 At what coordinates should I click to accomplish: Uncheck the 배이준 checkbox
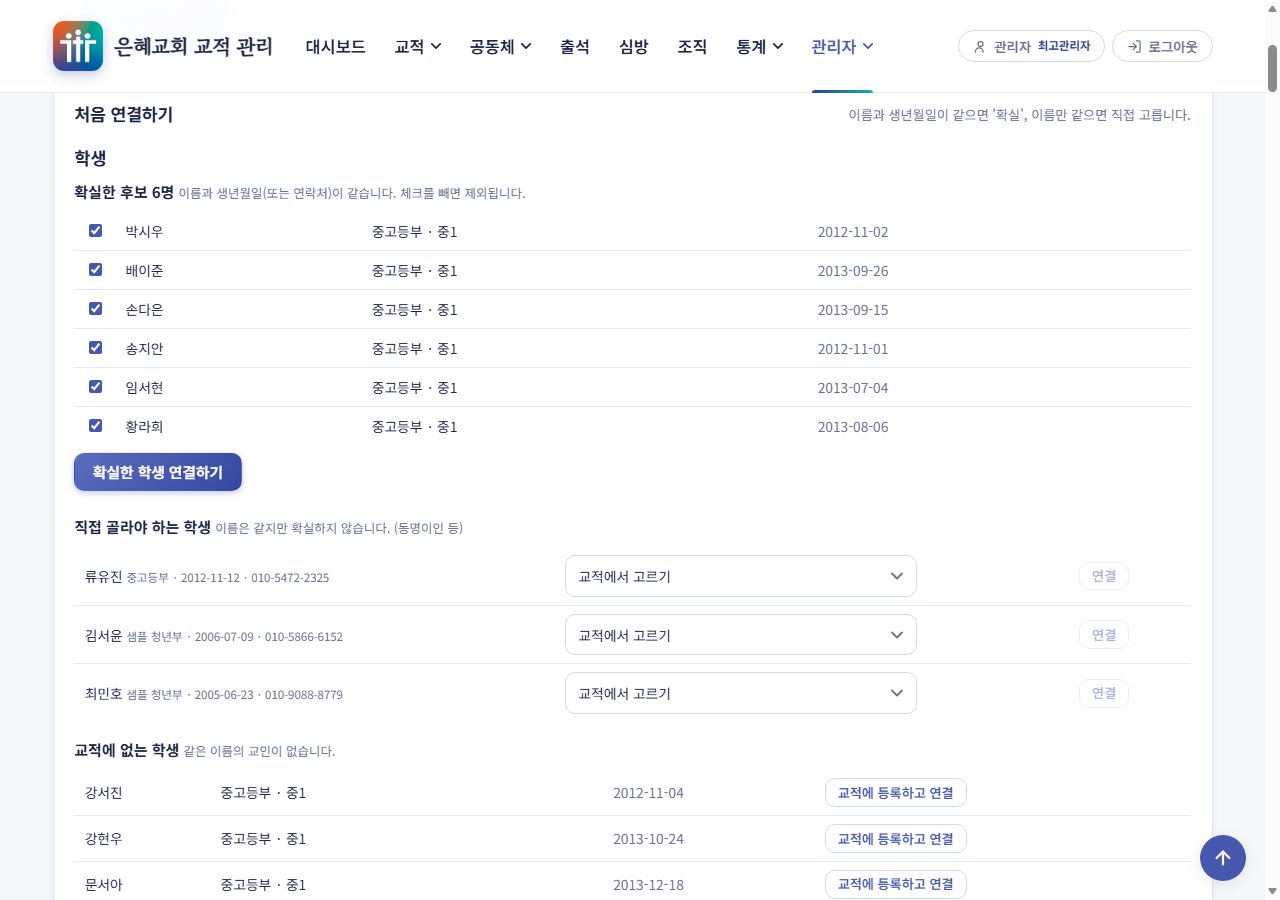[x=96, y=270]
